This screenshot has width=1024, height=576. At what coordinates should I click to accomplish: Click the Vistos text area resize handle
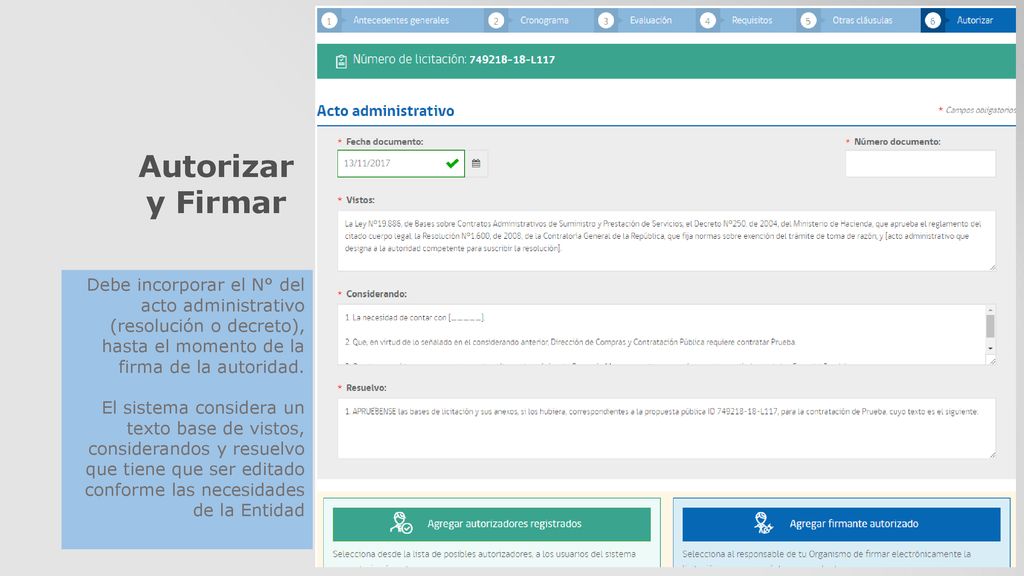point(993,267)
